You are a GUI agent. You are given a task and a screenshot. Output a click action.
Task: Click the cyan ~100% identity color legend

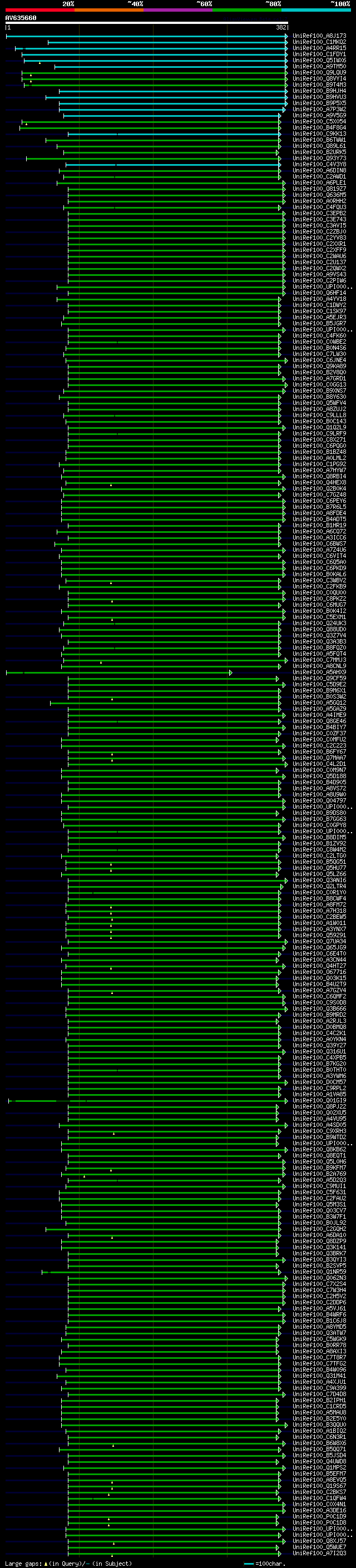click(x=317, y=10)
